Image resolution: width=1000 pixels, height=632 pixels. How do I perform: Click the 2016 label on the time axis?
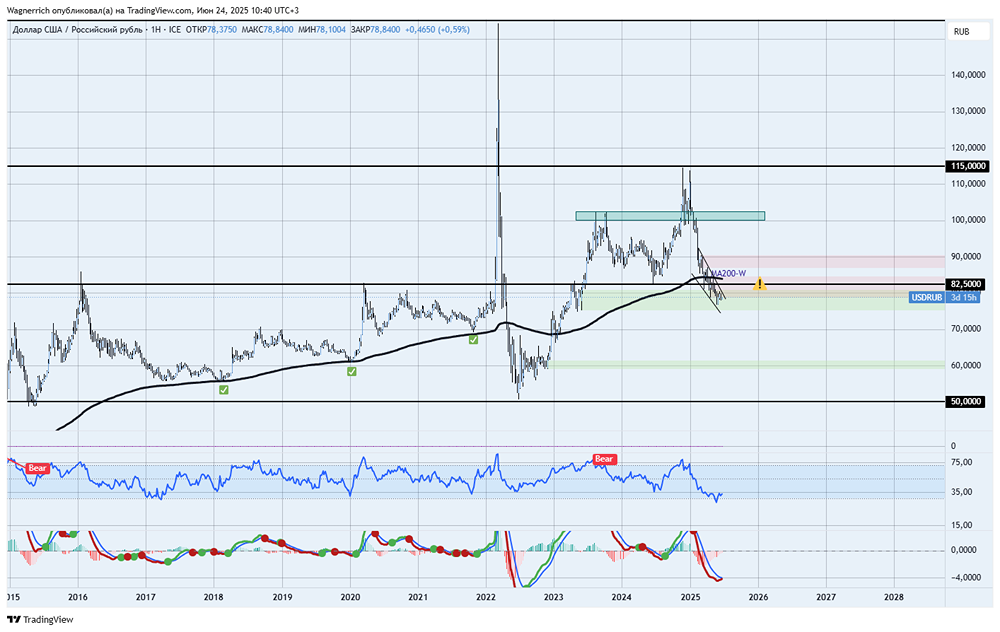point(78,597)
